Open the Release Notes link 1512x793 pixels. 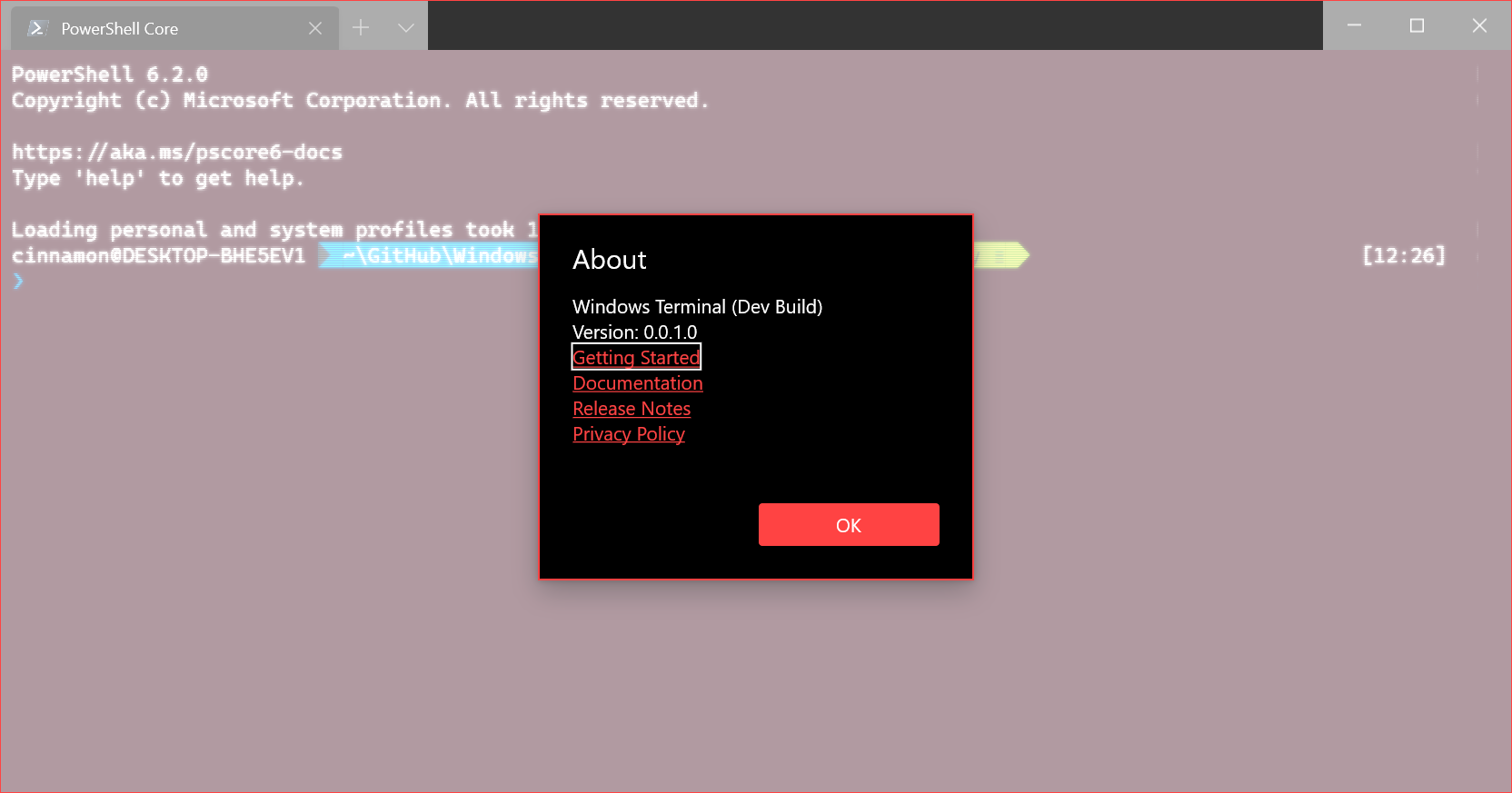[x=632, y=409]
